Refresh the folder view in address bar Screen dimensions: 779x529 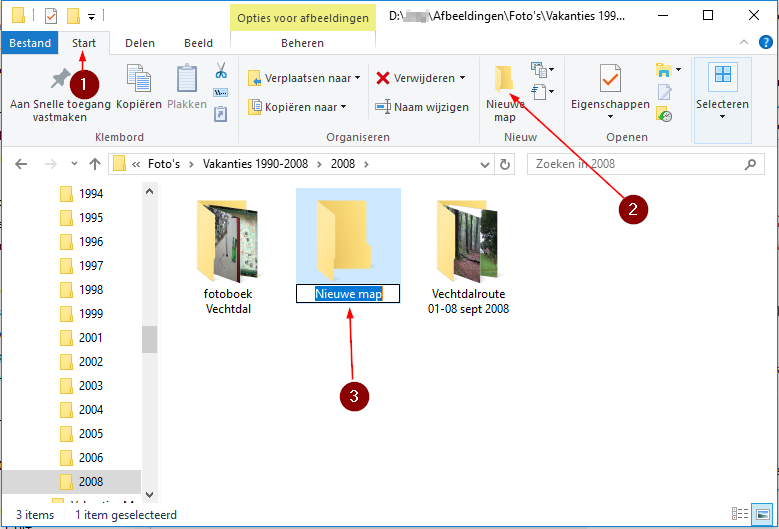505,164
